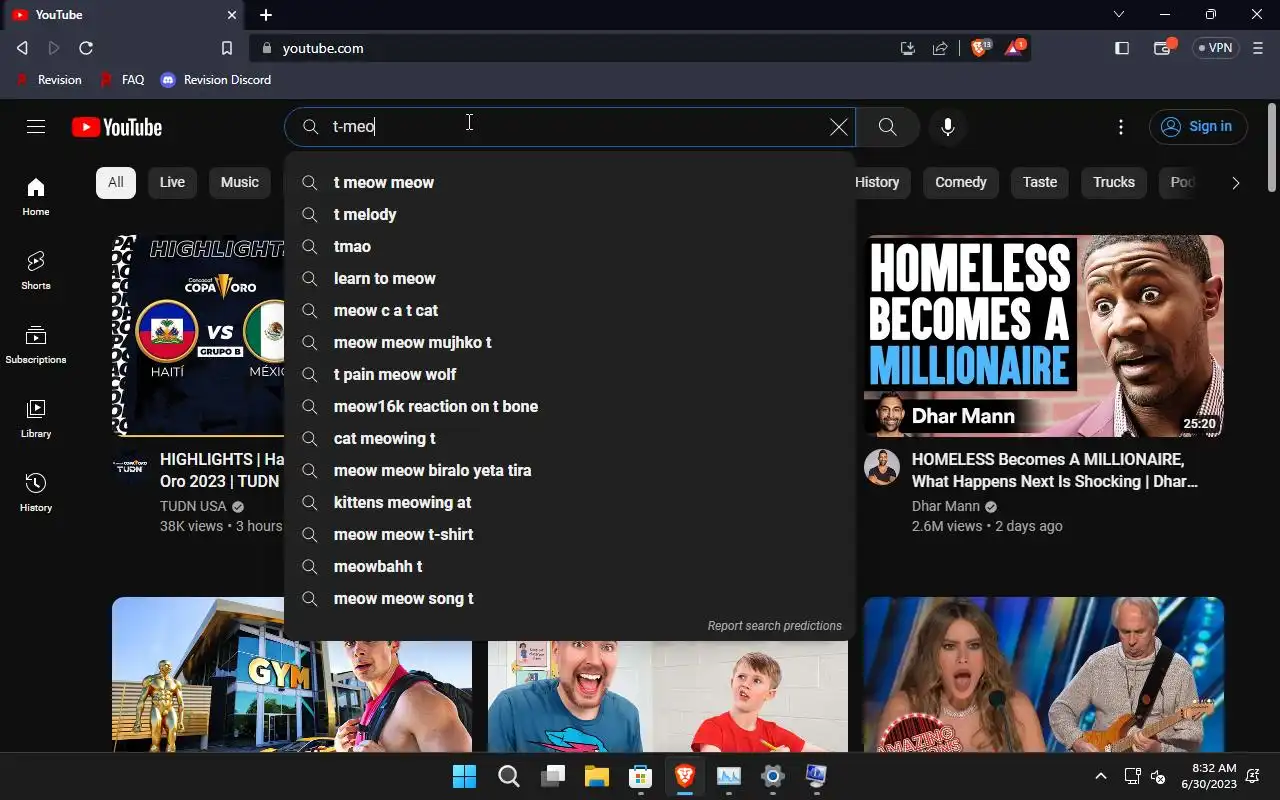The height and width of the screenshot is (800, 1280).
Task: Go back in the browser
Action: (22, 48)
